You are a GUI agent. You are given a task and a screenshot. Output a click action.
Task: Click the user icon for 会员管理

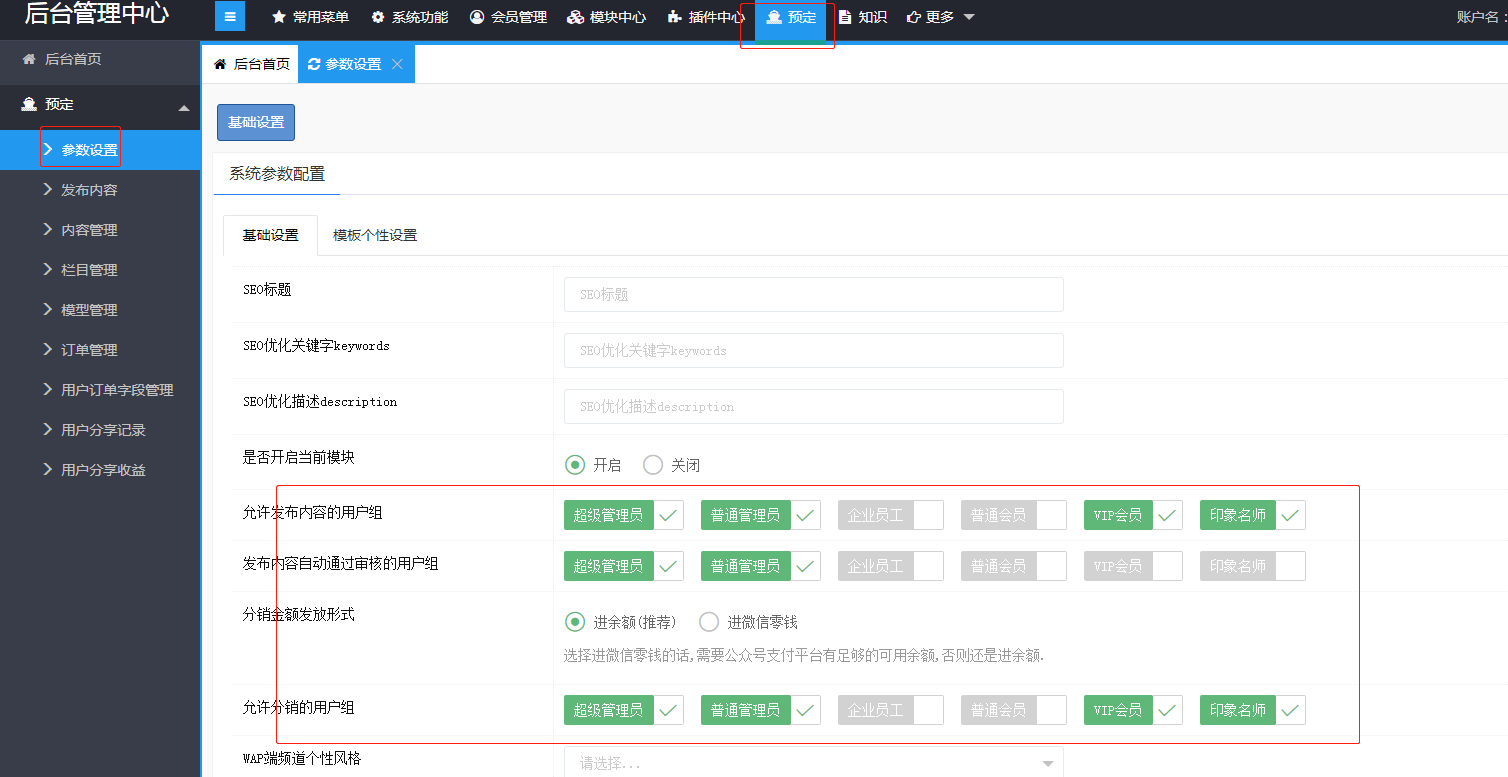click(476, 17)
